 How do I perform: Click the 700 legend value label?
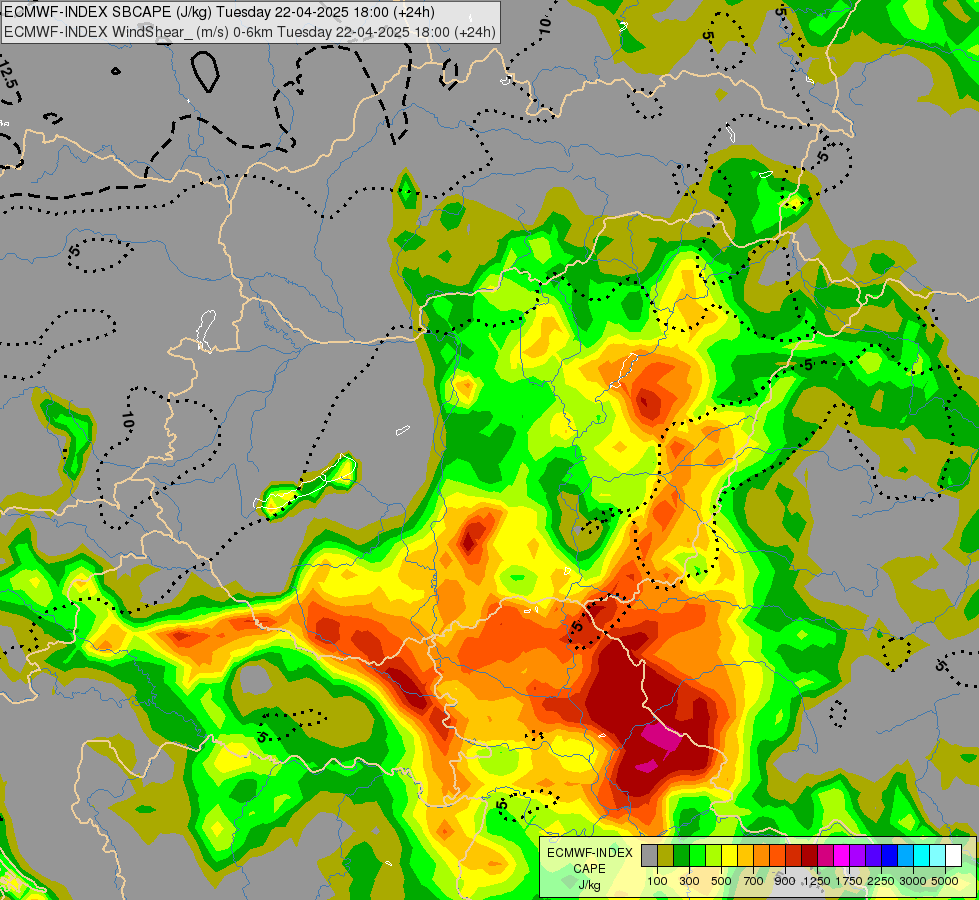pyautogui.click(x=754, y=881)
